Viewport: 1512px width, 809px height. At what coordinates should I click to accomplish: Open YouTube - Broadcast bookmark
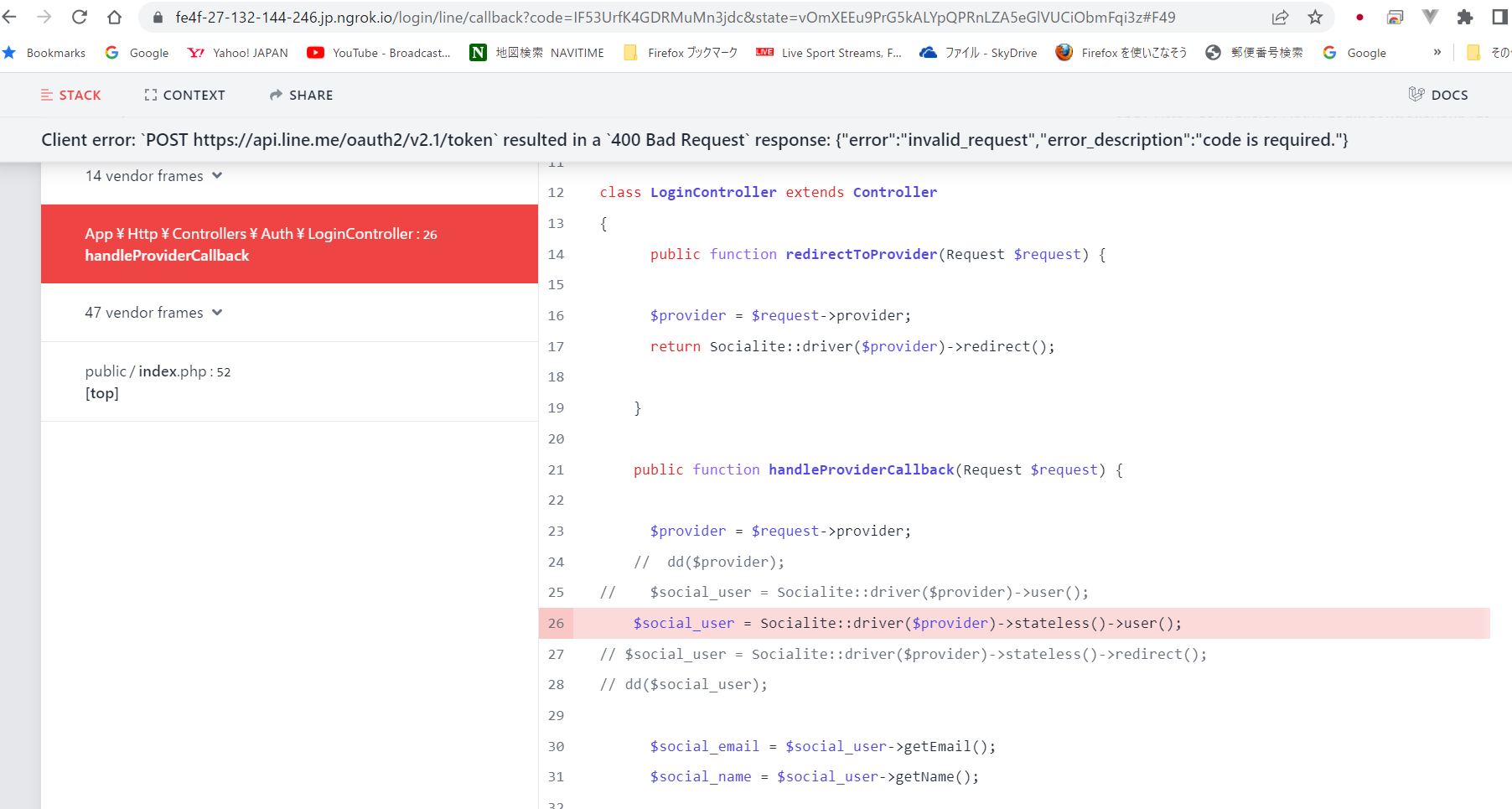point(379,53)
